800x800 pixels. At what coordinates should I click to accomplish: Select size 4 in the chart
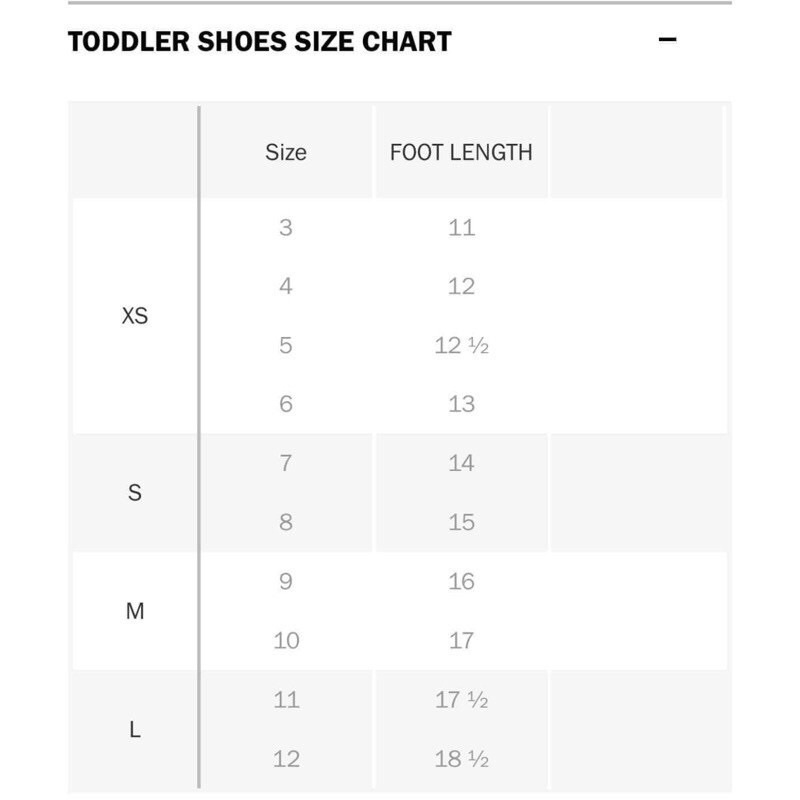285,285
